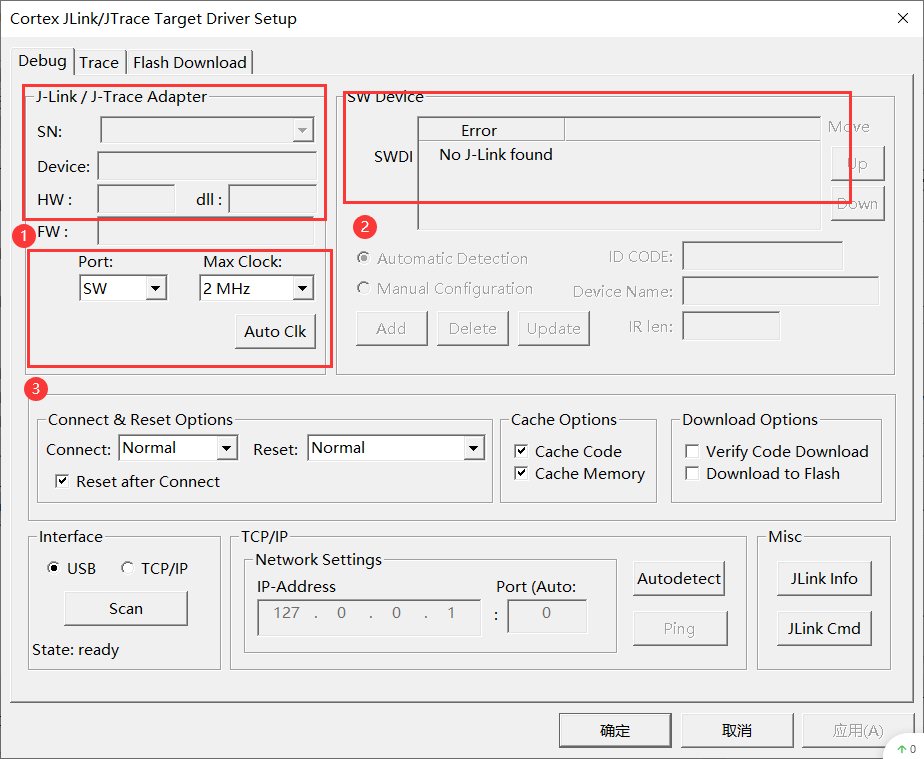This screenshot has width=924, height=759.
Task: Close the Target Driver Setup dialog
Action: point(903,18)
